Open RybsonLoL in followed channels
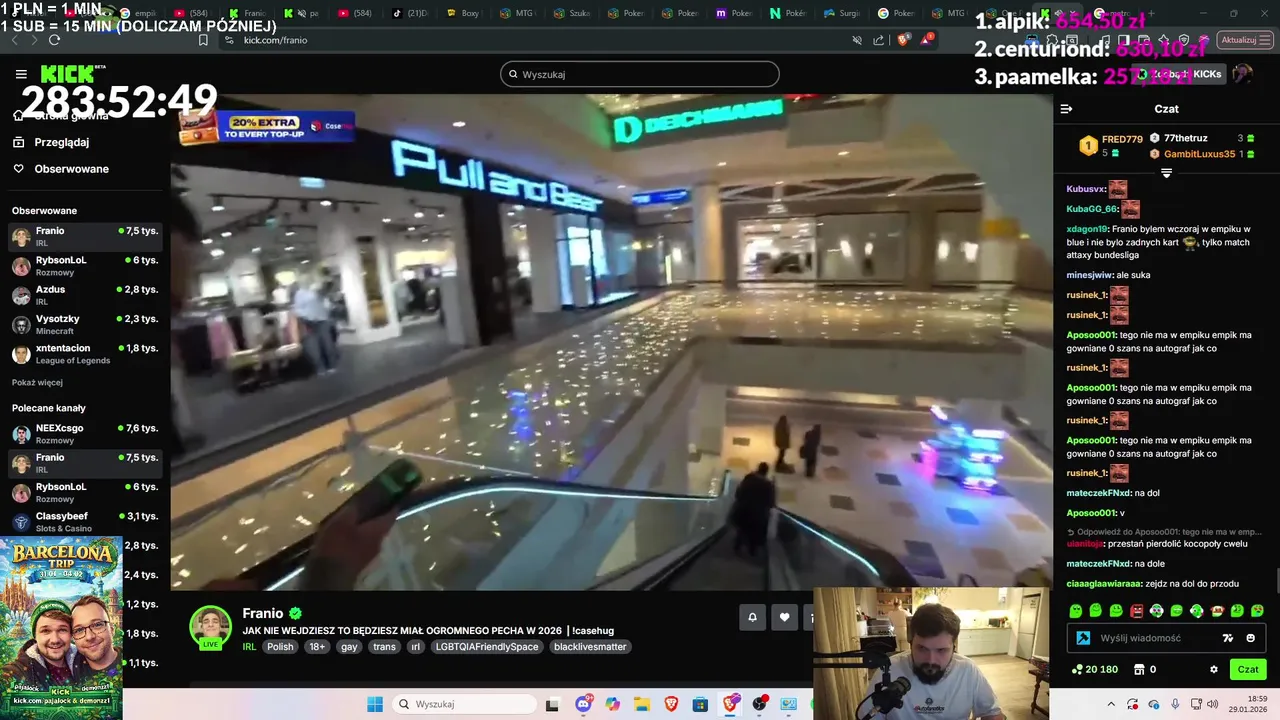This screenshot has width=1280, height=720. [84, 266]
